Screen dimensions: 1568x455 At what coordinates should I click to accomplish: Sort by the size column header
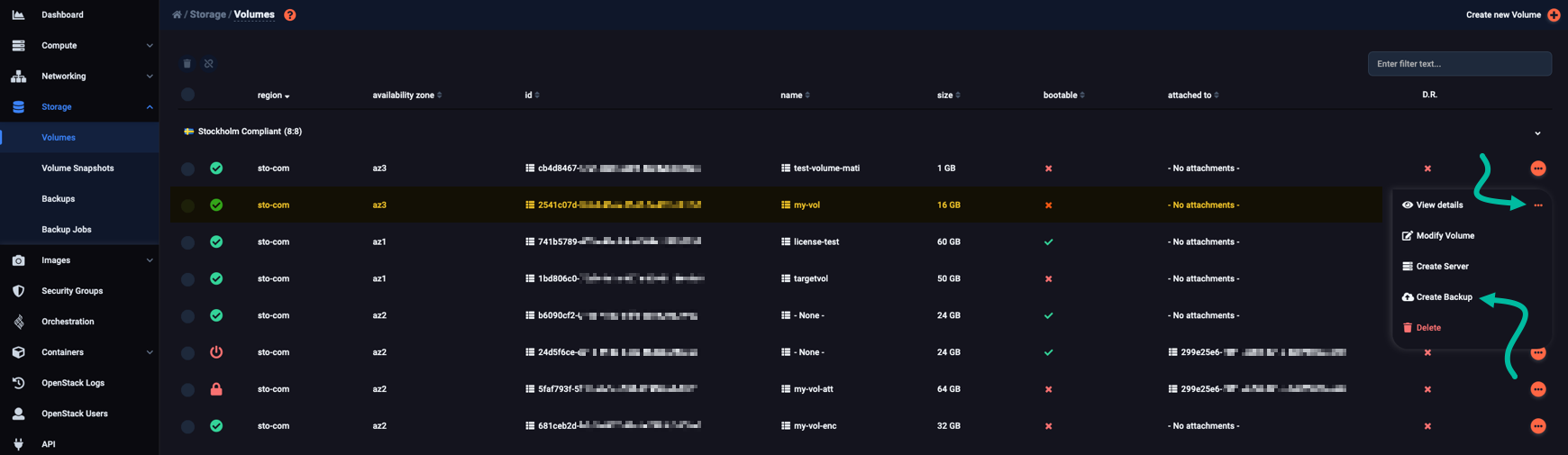[x=948, y=96]
